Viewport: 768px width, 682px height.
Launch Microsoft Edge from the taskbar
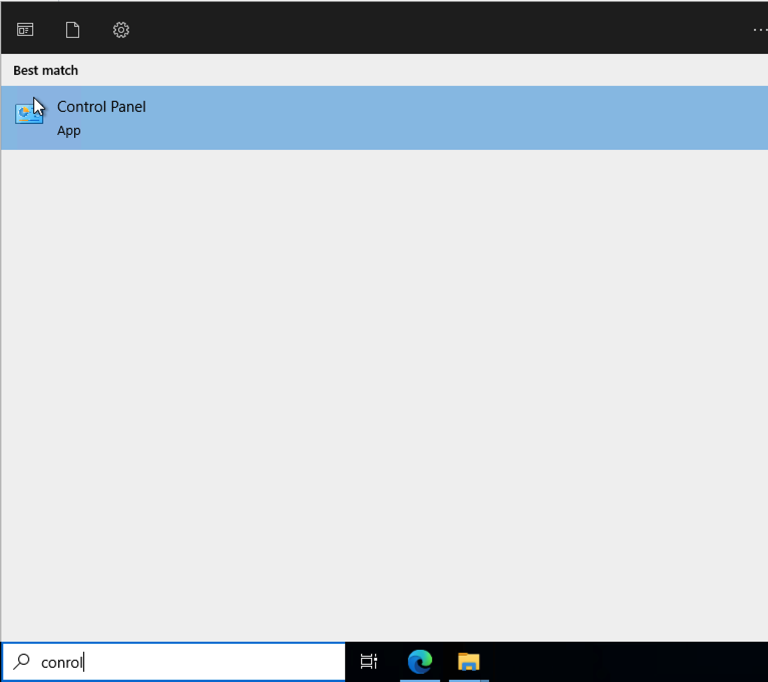[x=420, y=661]
